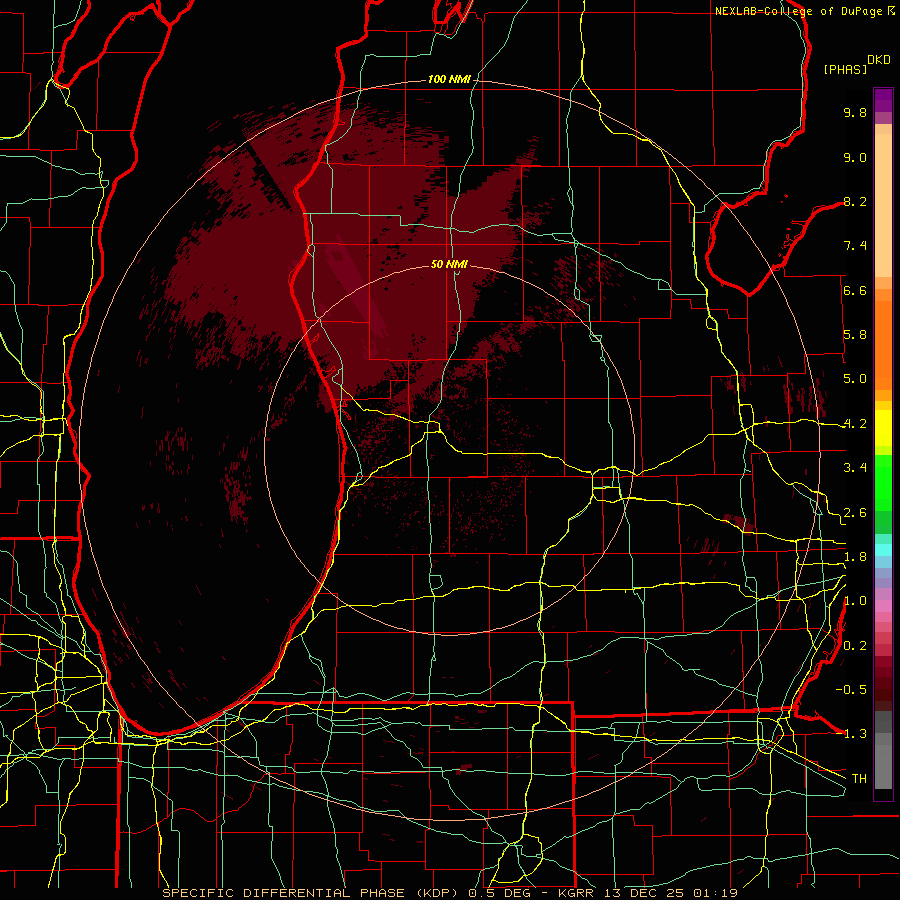
Task: Click the 9.8 value on the scale
Action: (855, 112)
